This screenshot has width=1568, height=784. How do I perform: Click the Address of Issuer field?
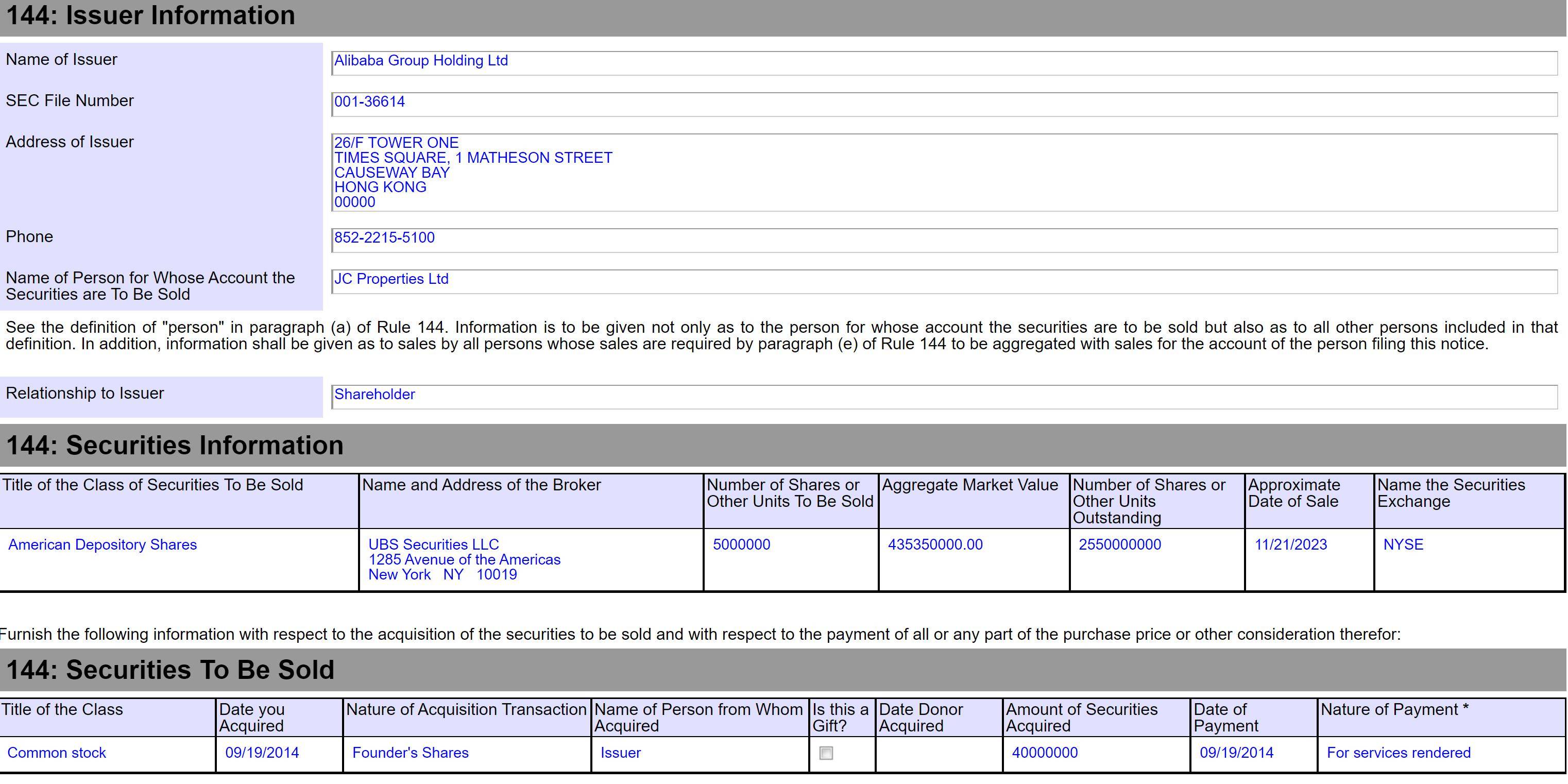click(944, 173)
